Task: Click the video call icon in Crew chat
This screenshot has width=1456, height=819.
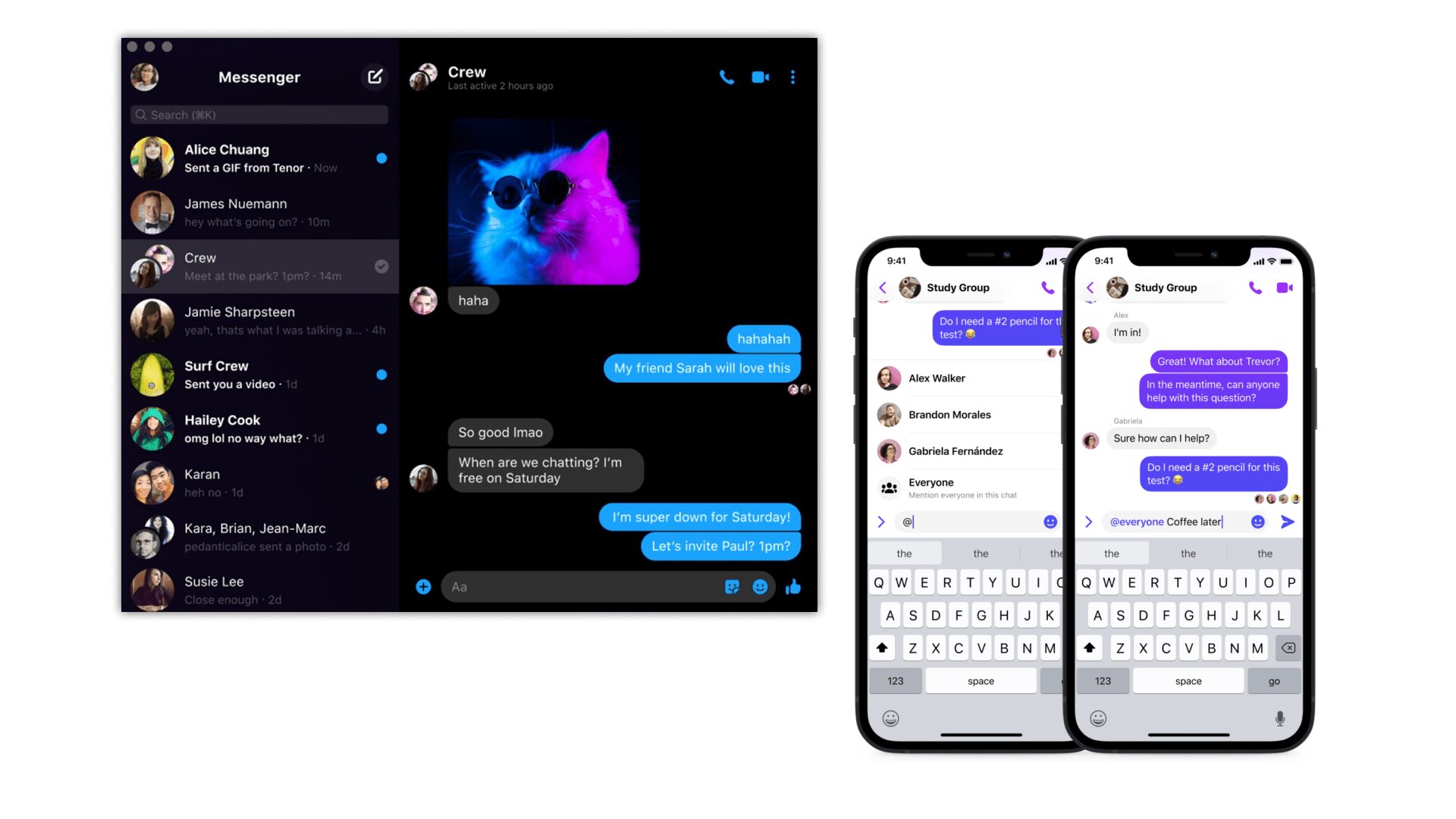Action: [x=760, y=76]
